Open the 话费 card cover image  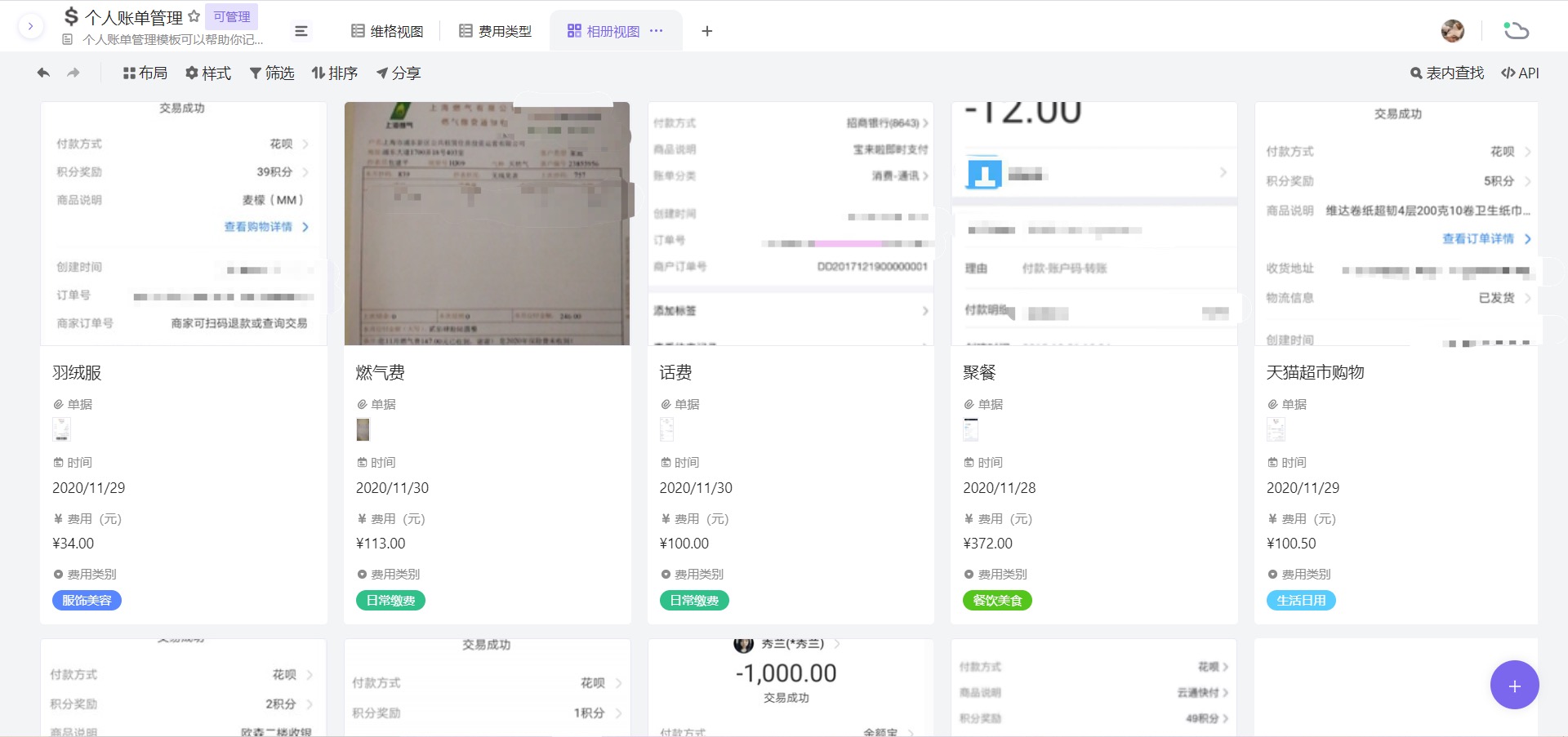point(791,224)
